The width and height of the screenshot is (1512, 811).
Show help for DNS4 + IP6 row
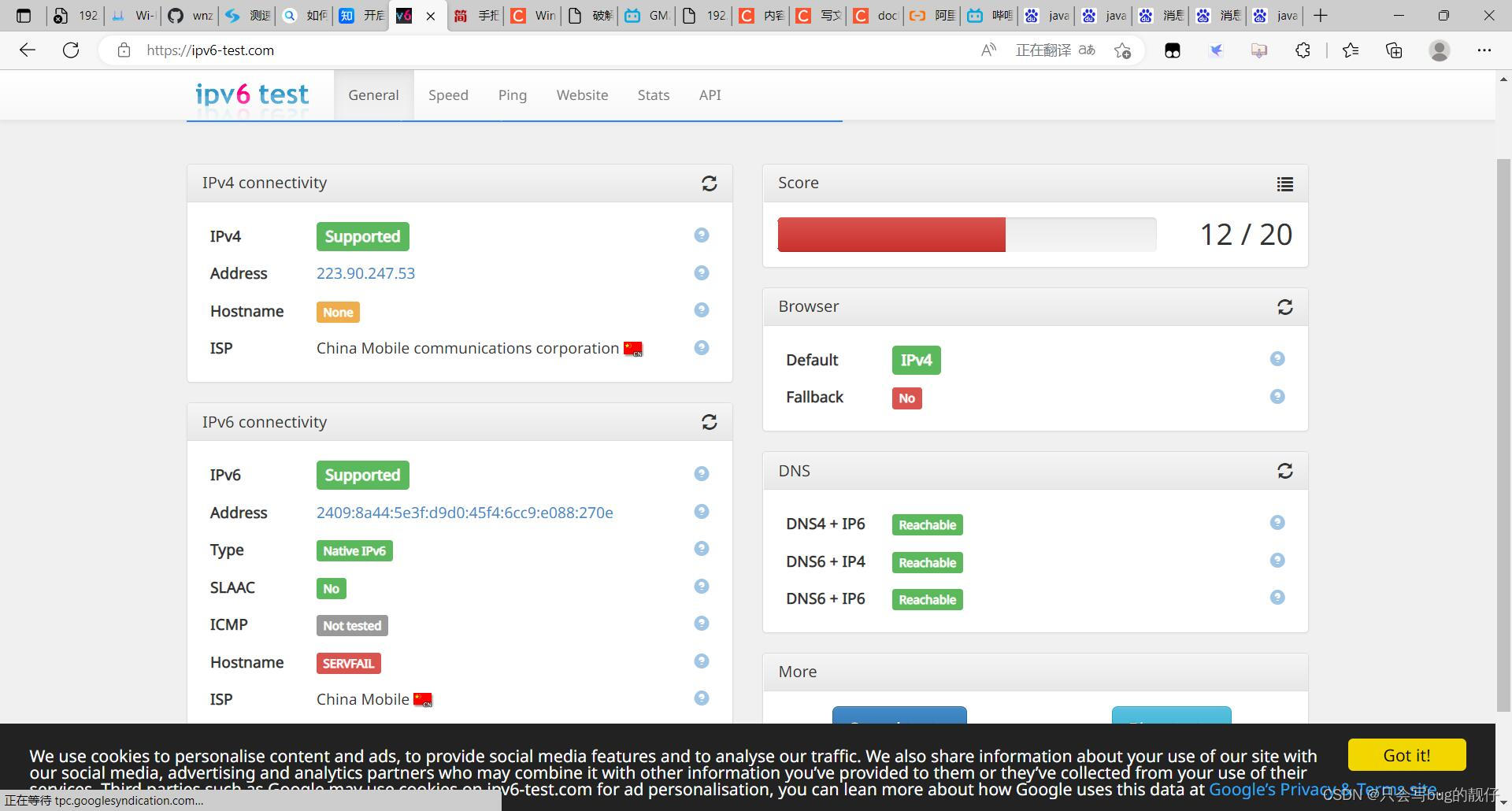1277,523
